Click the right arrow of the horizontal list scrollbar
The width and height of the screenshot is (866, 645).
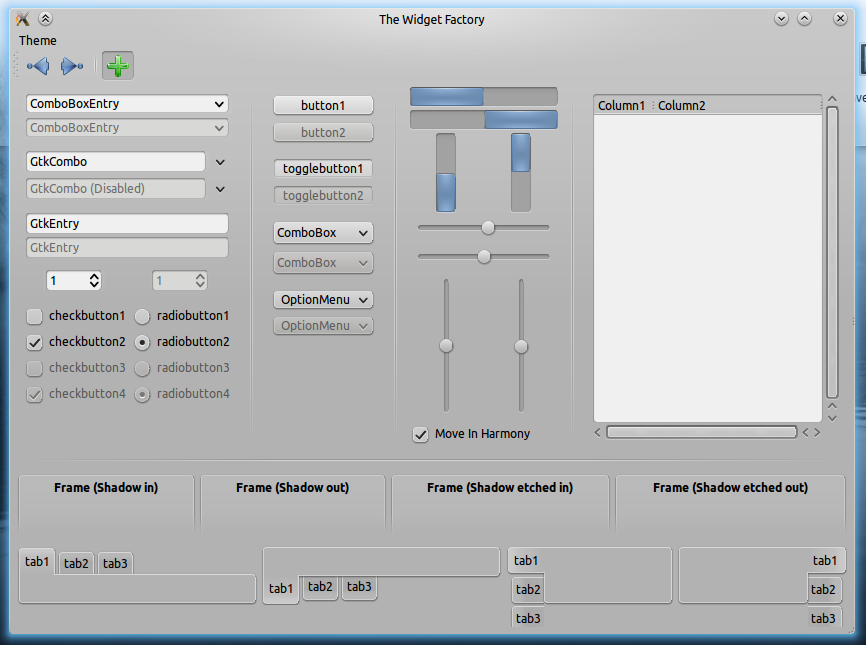(x=817, y=433)
